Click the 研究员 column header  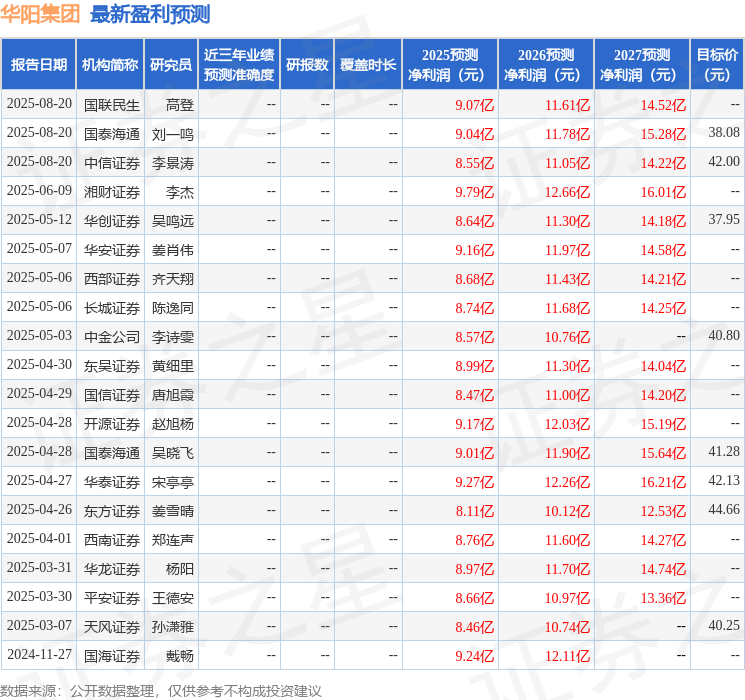pos(171,65)
